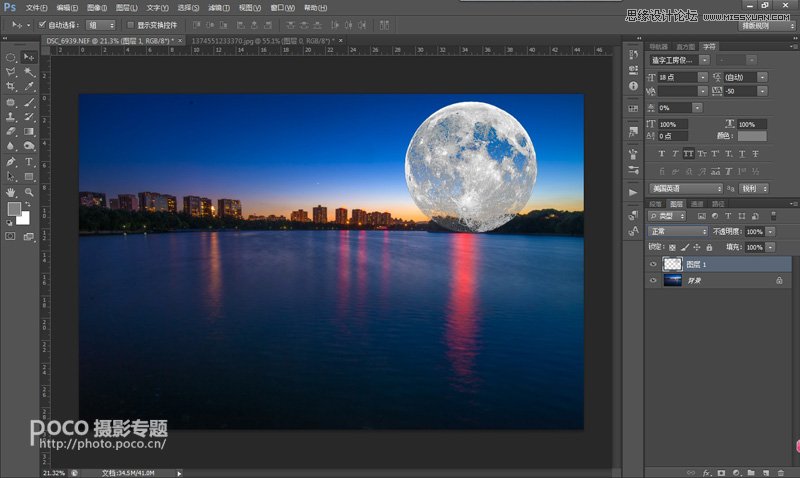This screenshot has width=800, height=478.
Task: Select the Clone Stamp tool
Action: 11,117
